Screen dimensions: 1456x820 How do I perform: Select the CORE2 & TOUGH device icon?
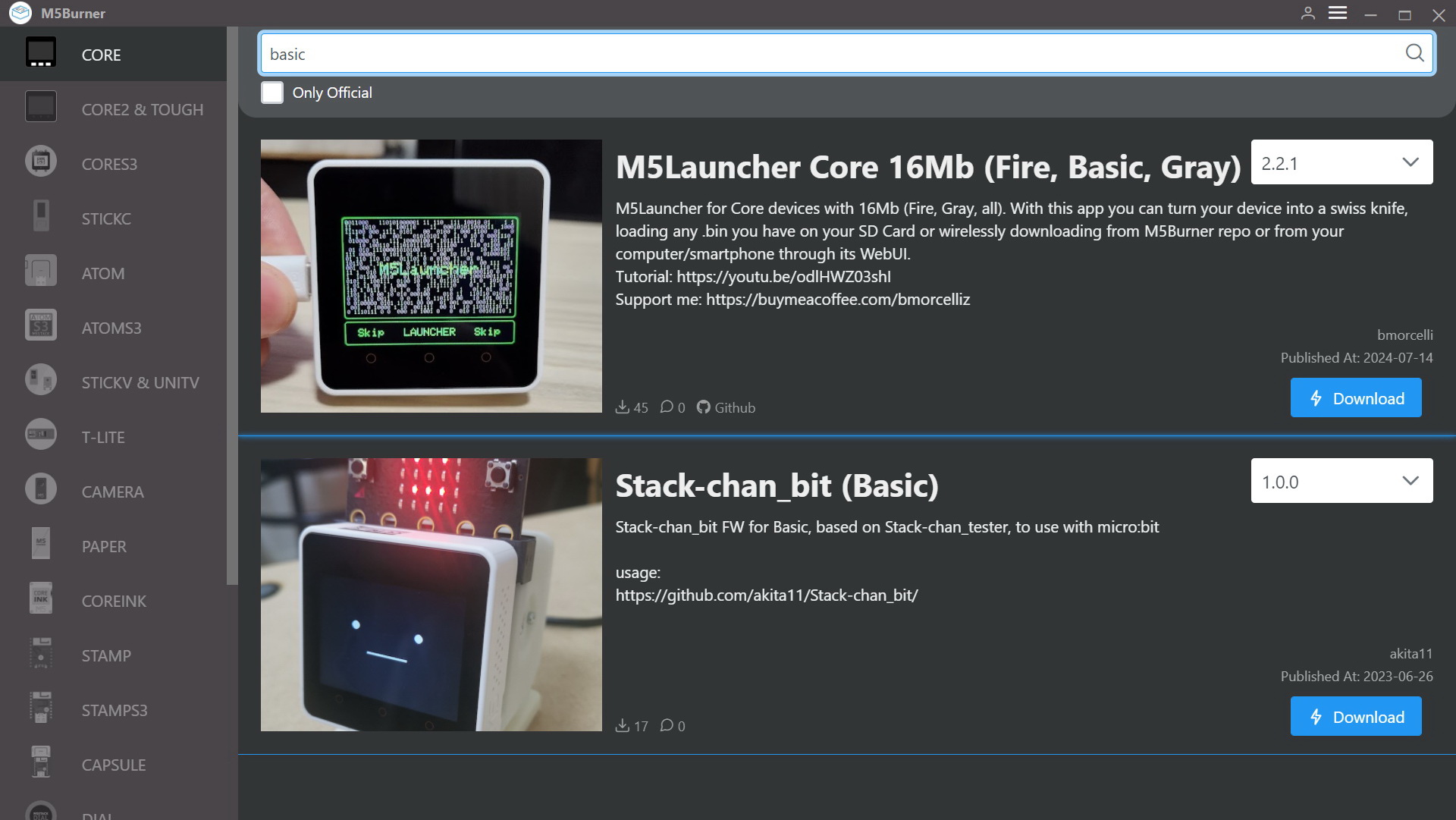click(41, 107)
